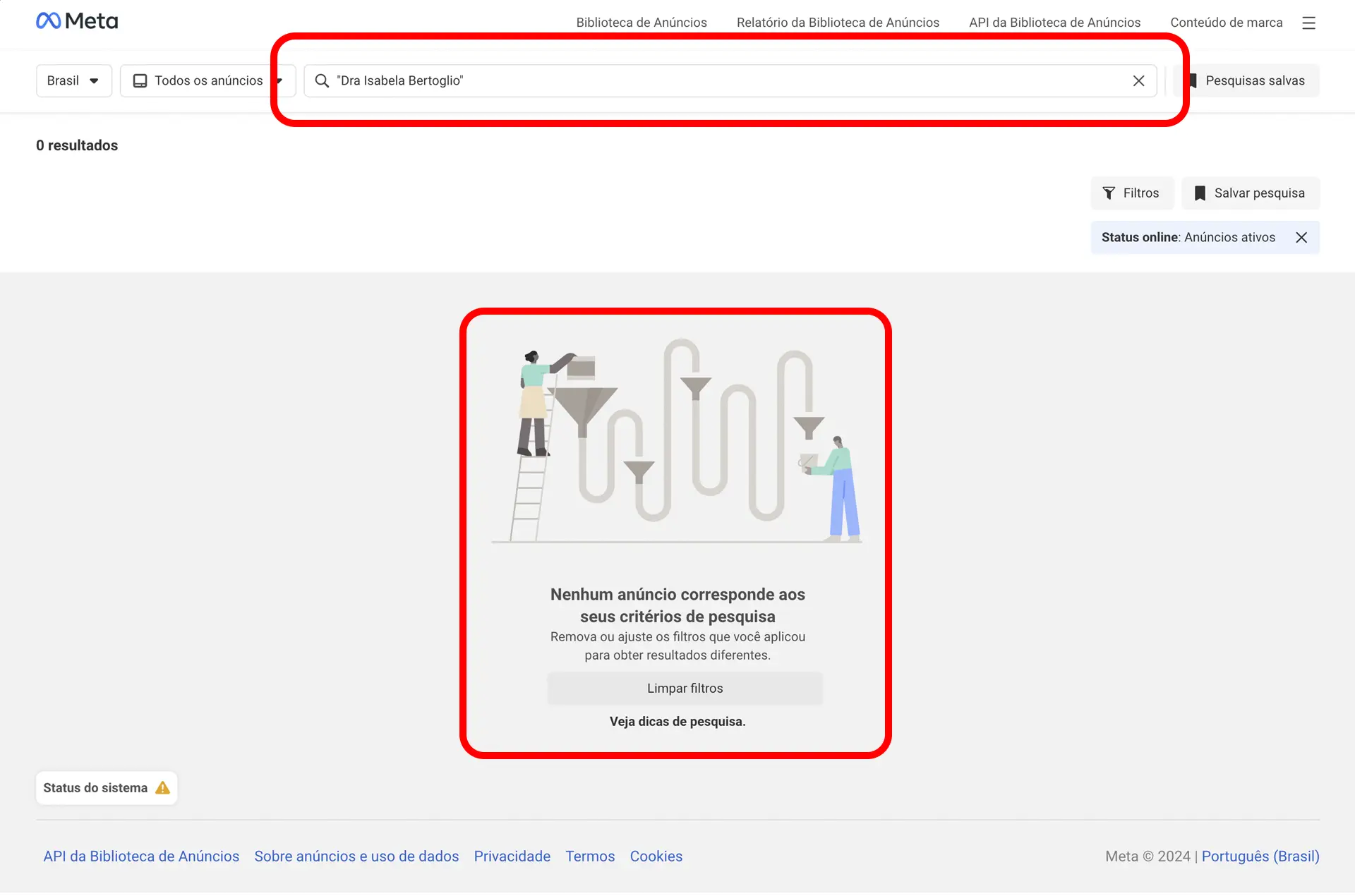Click inside the search input field

click(730, 80)
